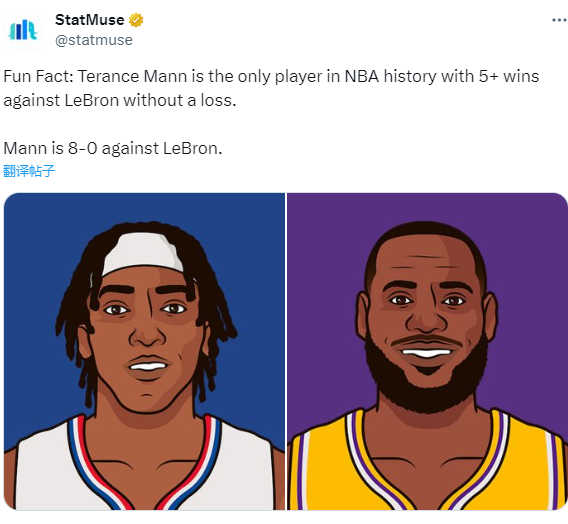Open the StatMuse profile avatar
Viewport: 568px width, 524px height.
pos(23,30)
